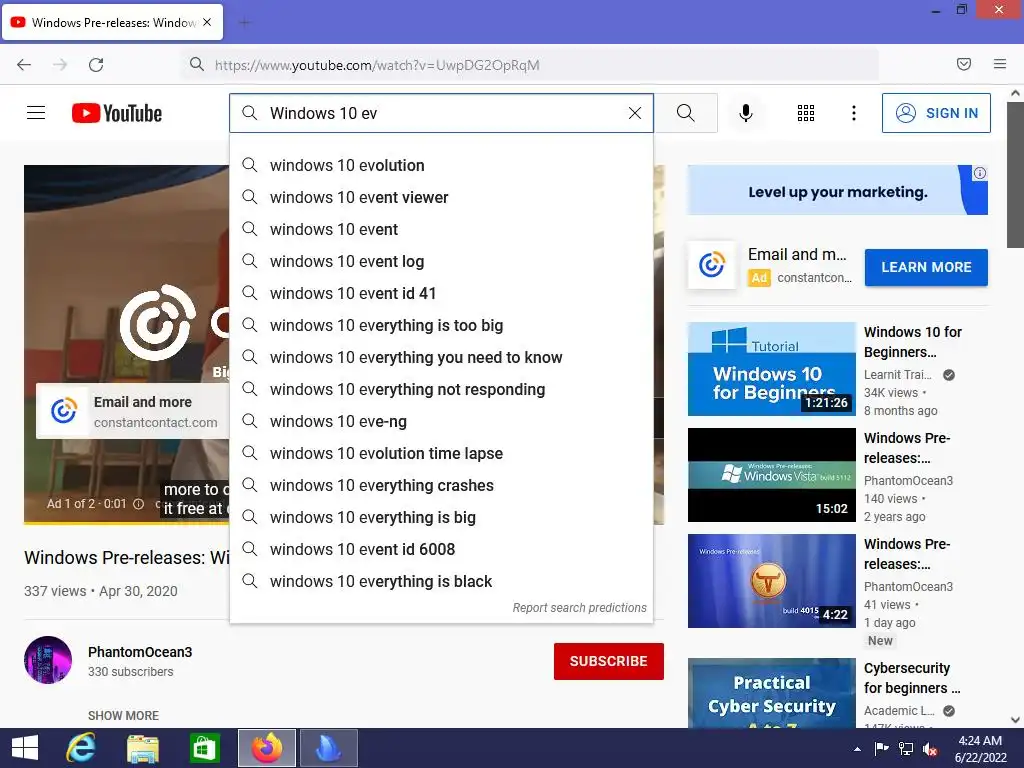
Task: Click the taskbar clock showing 4:24 AM
Action: 980,749
